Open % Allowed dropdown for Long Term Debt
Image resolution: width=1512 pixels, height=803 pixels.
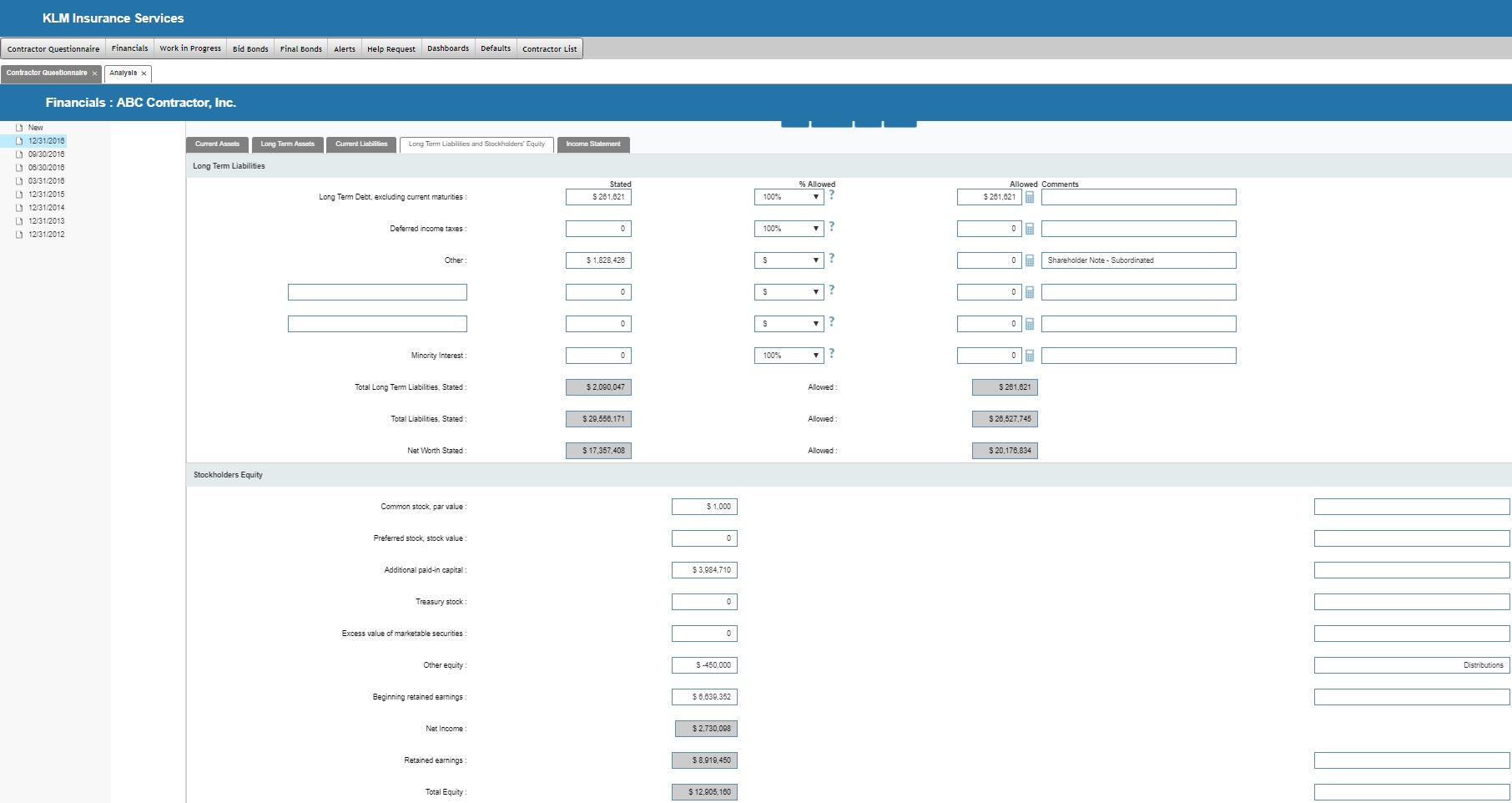coord(789,197)
